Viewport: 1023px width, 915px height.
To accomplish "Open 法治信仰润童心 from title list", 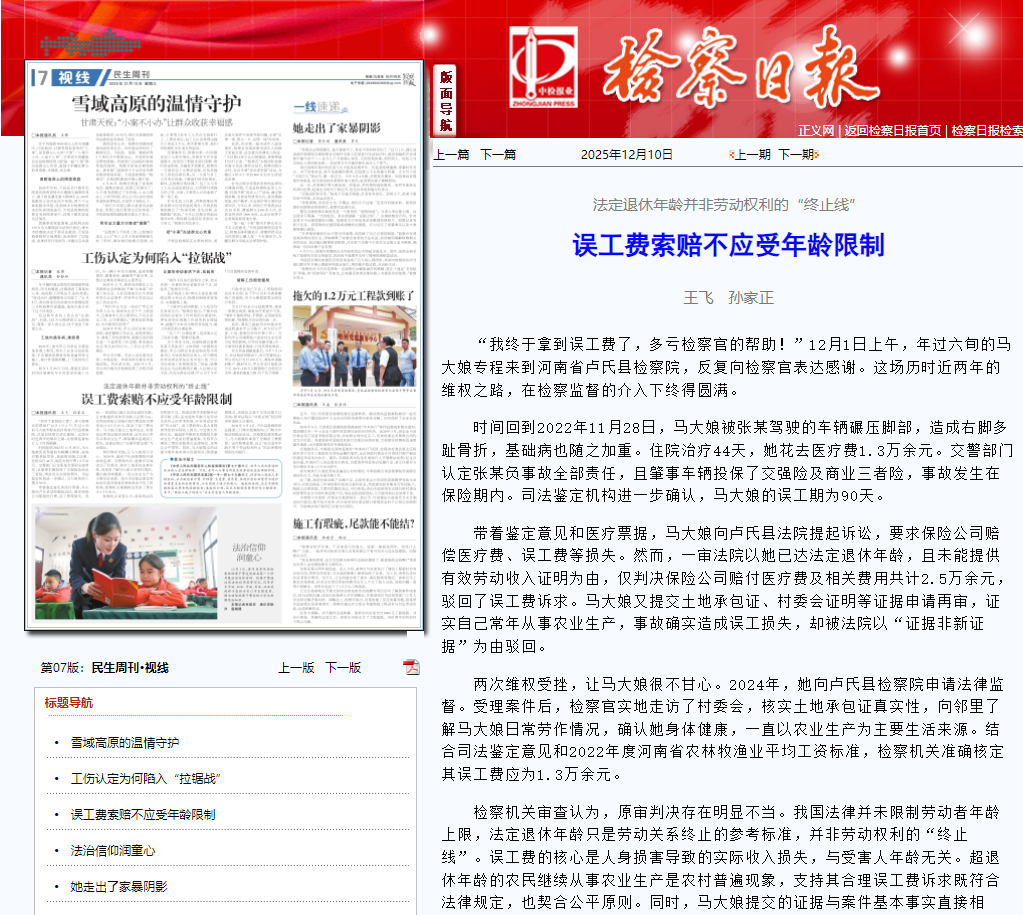I will click(x=112, y=851).
